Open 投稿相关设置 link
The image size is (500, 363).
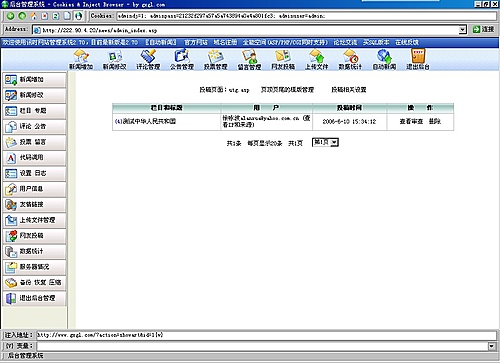pyautogui.click(x=349, y=90)
